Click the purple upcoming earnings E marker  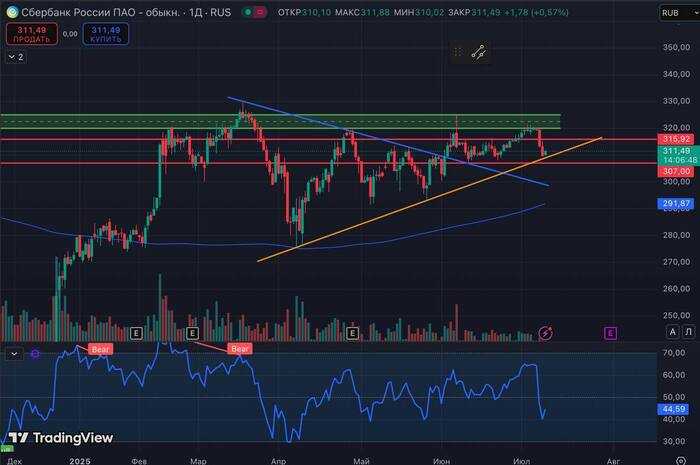[610, 332]
